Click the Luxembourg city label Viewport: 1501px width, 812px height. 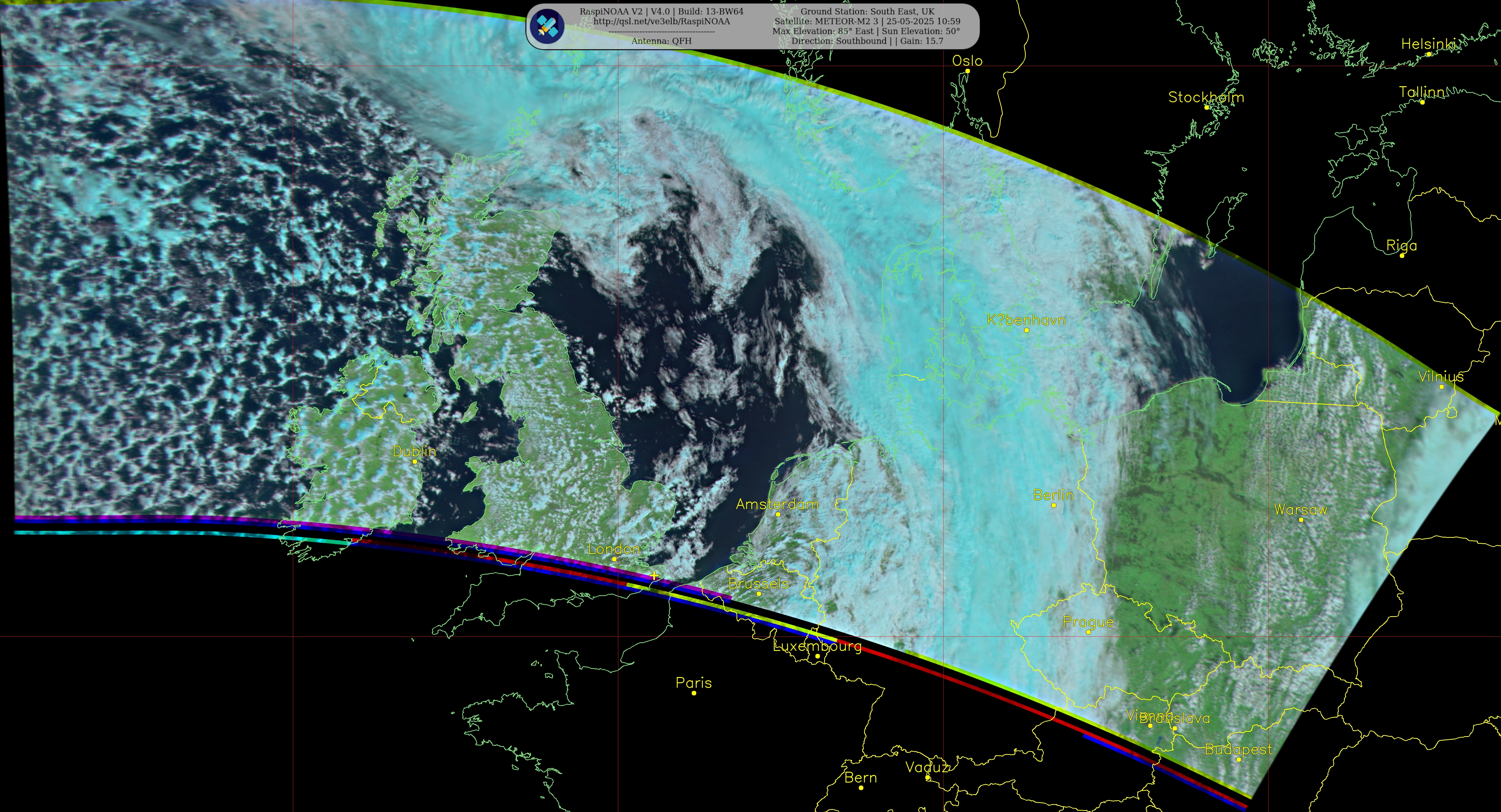817,646
